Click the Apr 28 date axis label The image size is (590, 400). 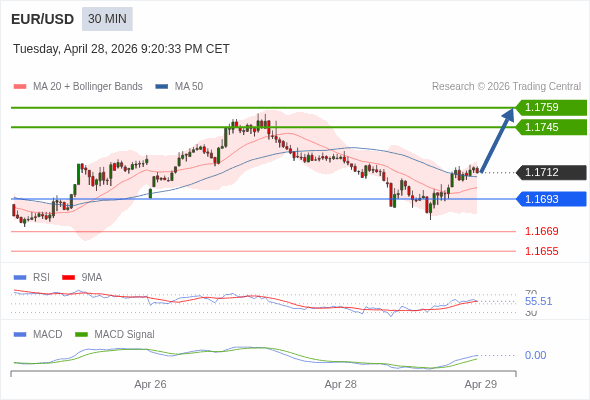pos(341,384)
